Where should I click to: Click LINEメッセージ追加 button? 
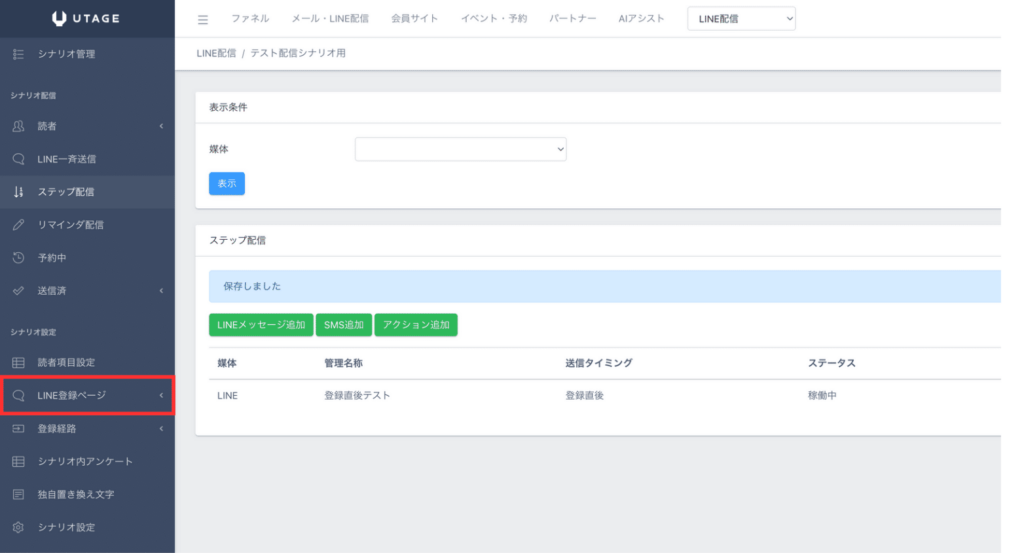[x=261, y=324]
